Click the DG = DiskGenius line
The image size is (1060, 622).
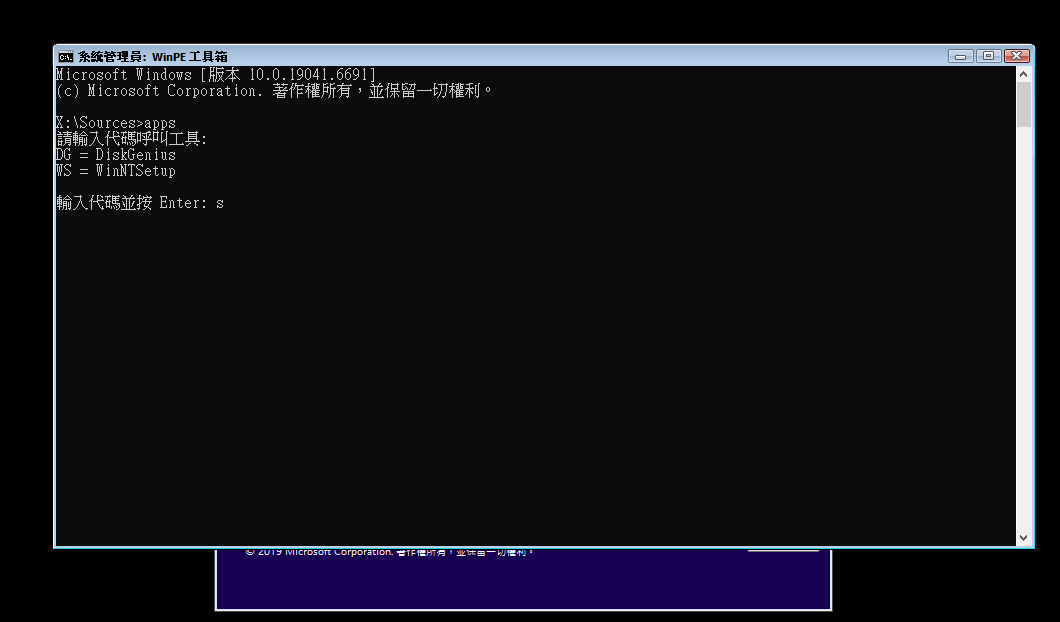pyautogui.click(x=116, y=155)
